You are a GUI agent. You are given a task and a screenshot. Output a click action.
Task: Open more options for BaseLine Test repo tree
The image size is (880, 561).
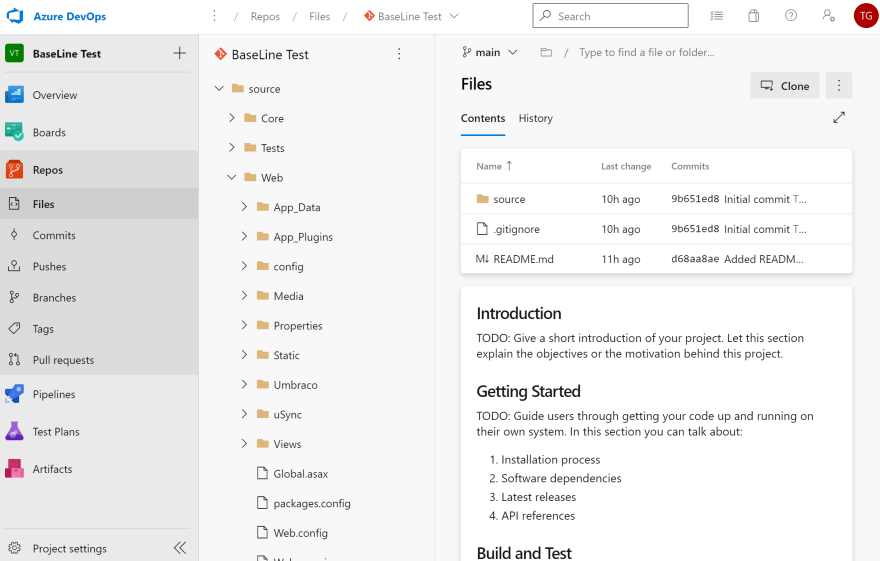(399, 54)
